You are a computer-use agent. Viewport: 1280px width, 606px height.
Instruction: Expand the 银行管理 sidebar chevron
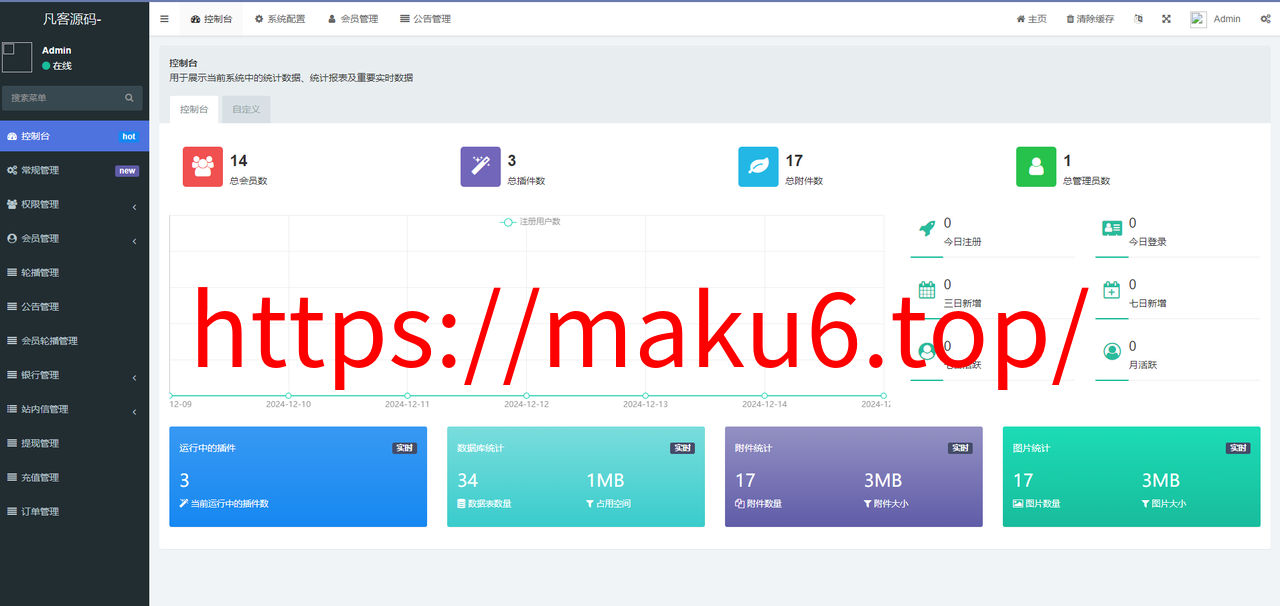134,376
